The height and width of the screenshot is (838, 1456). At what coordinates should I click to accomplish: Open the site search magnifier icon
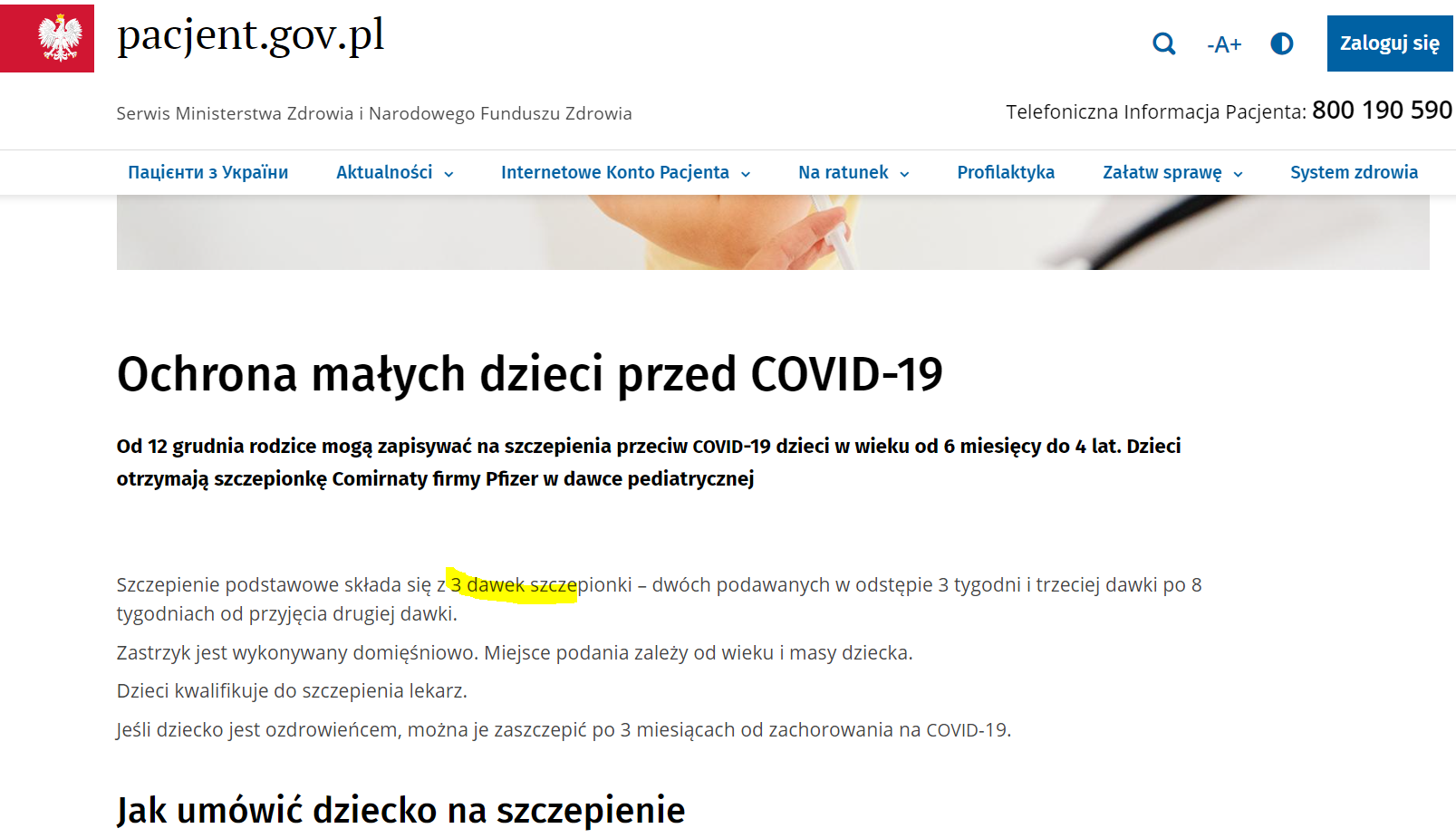pos(1164,43)
